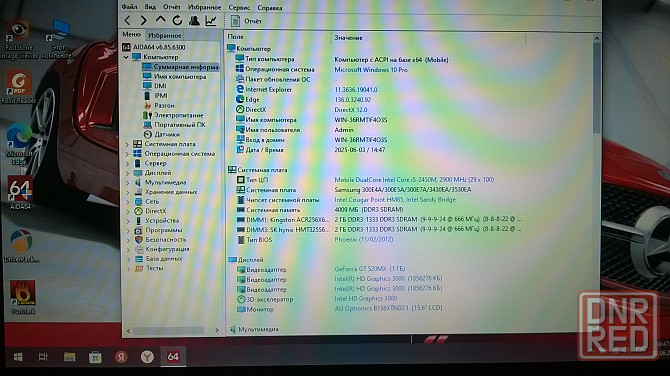Open the graph chart toolbar icon
Viewport: 670px width, 376px height.
click(x=211, y=20)
